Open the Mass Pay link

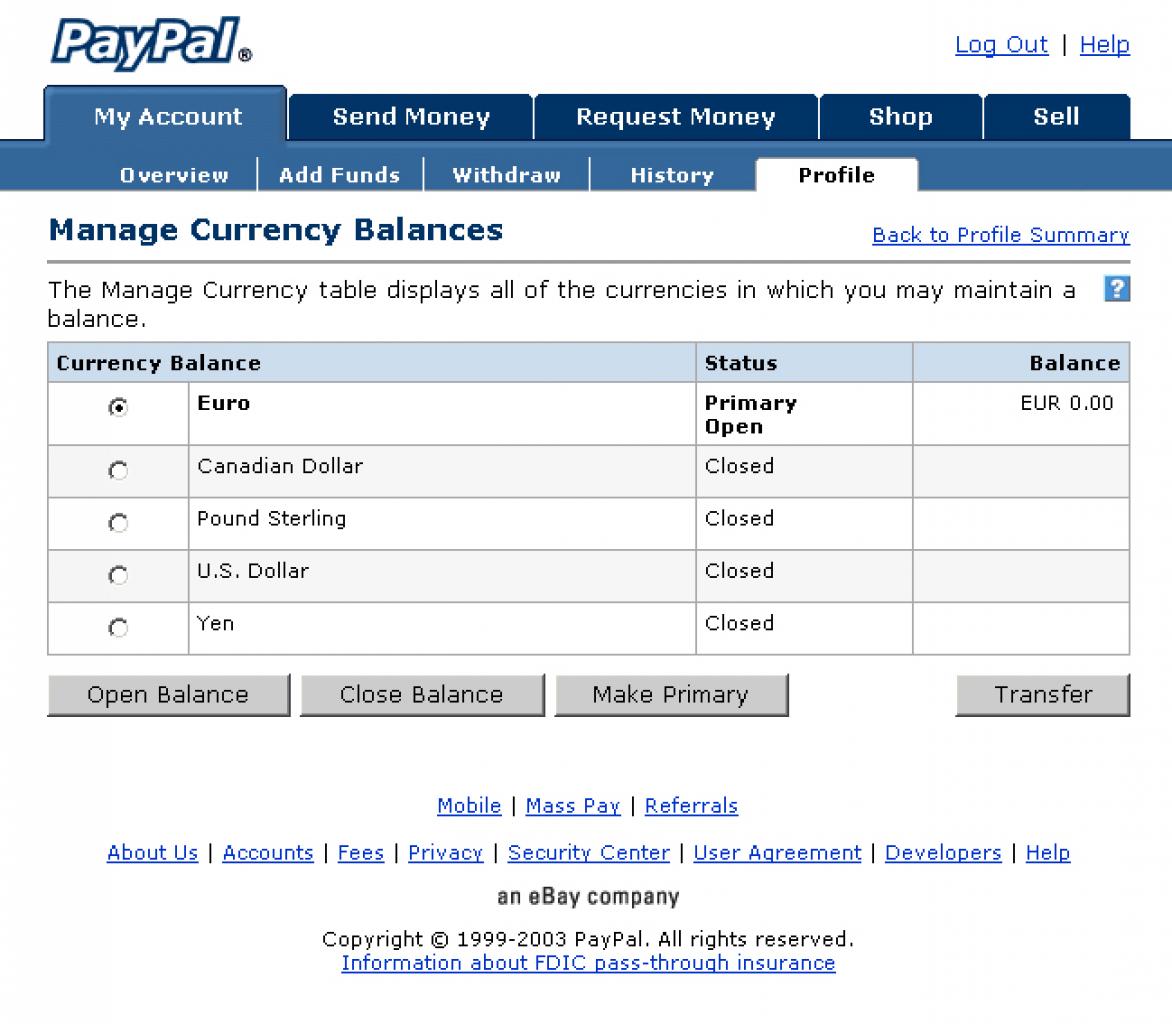[x=573, y=806]
